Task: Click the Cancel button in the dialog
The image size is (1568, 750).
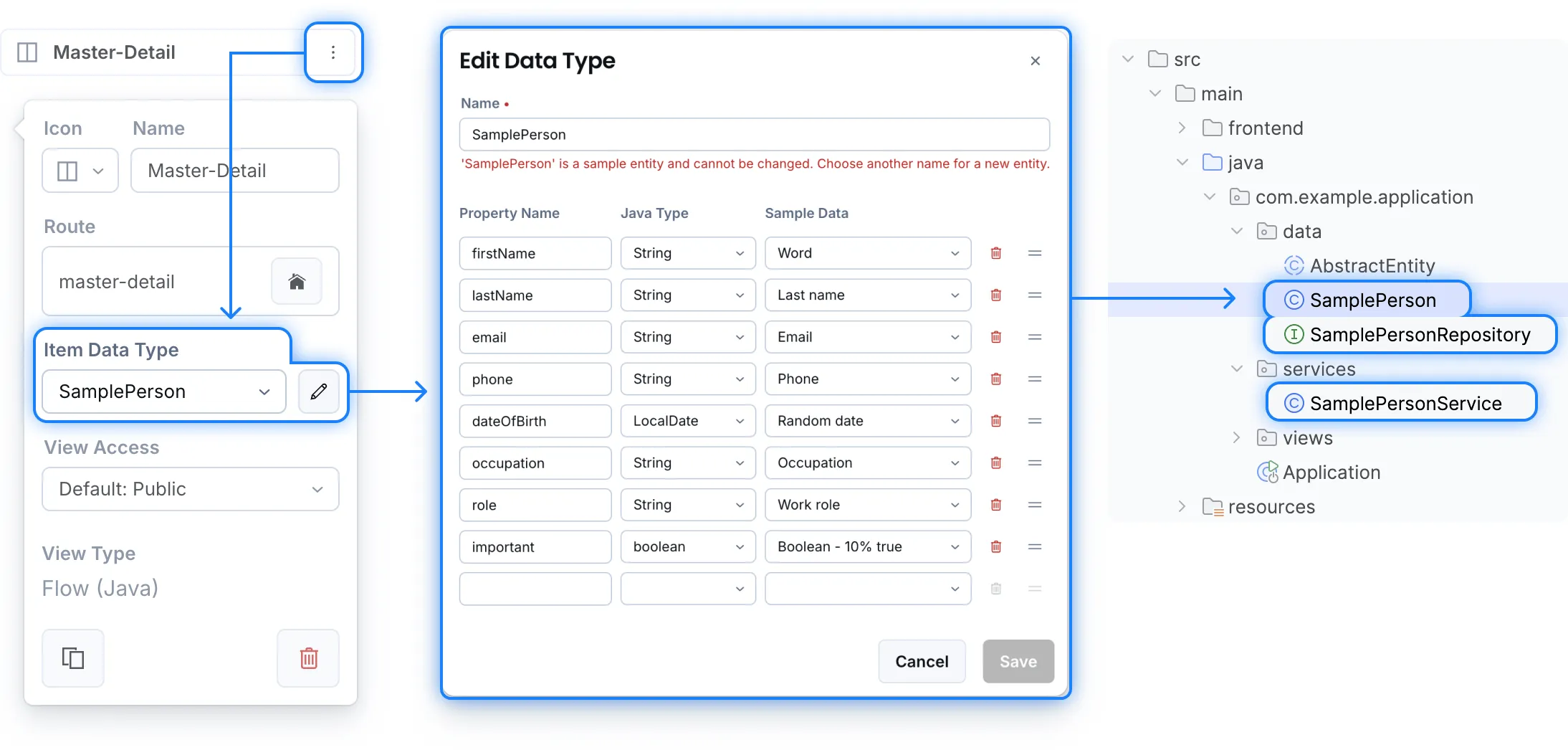Action: click(922, 661)
